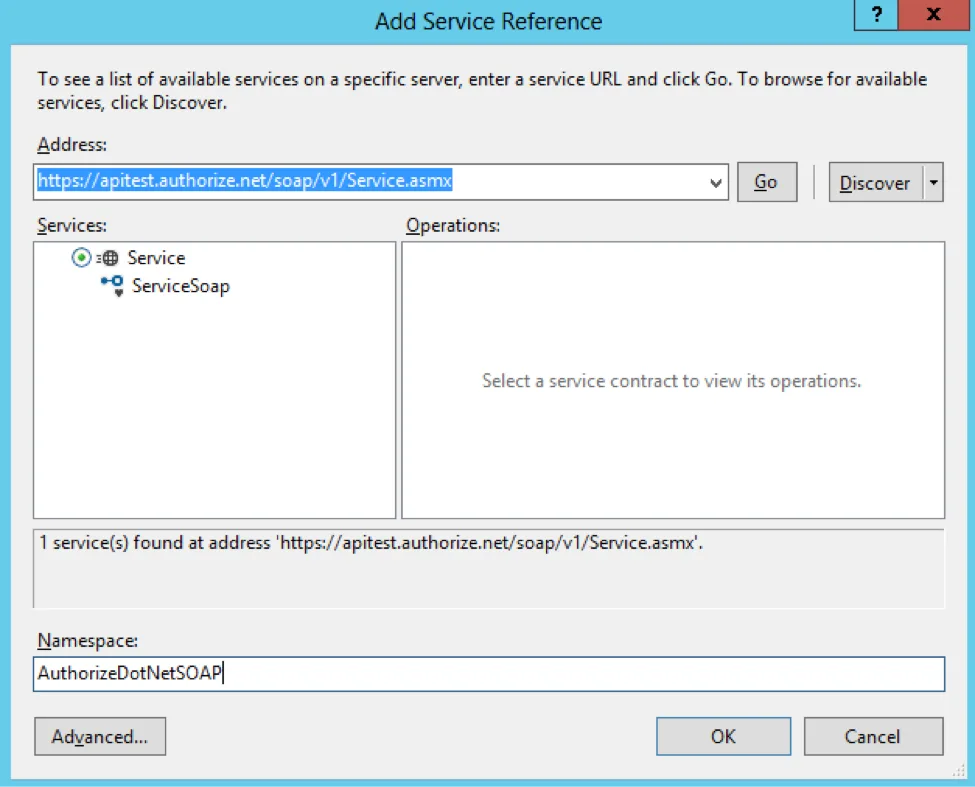Select the Service tree item label
This screenshot has height=787, width=975.
(156, 257)
